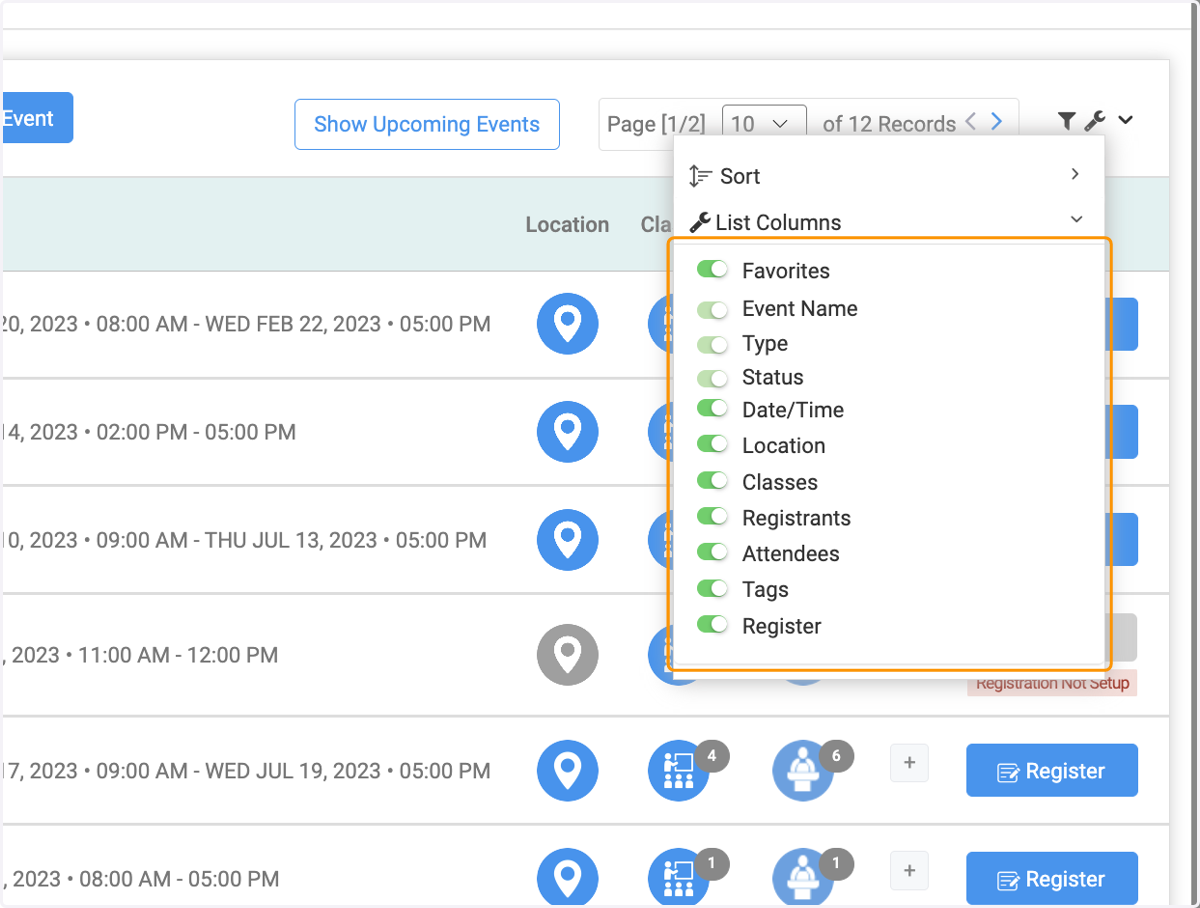Open the Sort submenu
Viewport: 1200px width, 908px height.
(x=888, y=176)
